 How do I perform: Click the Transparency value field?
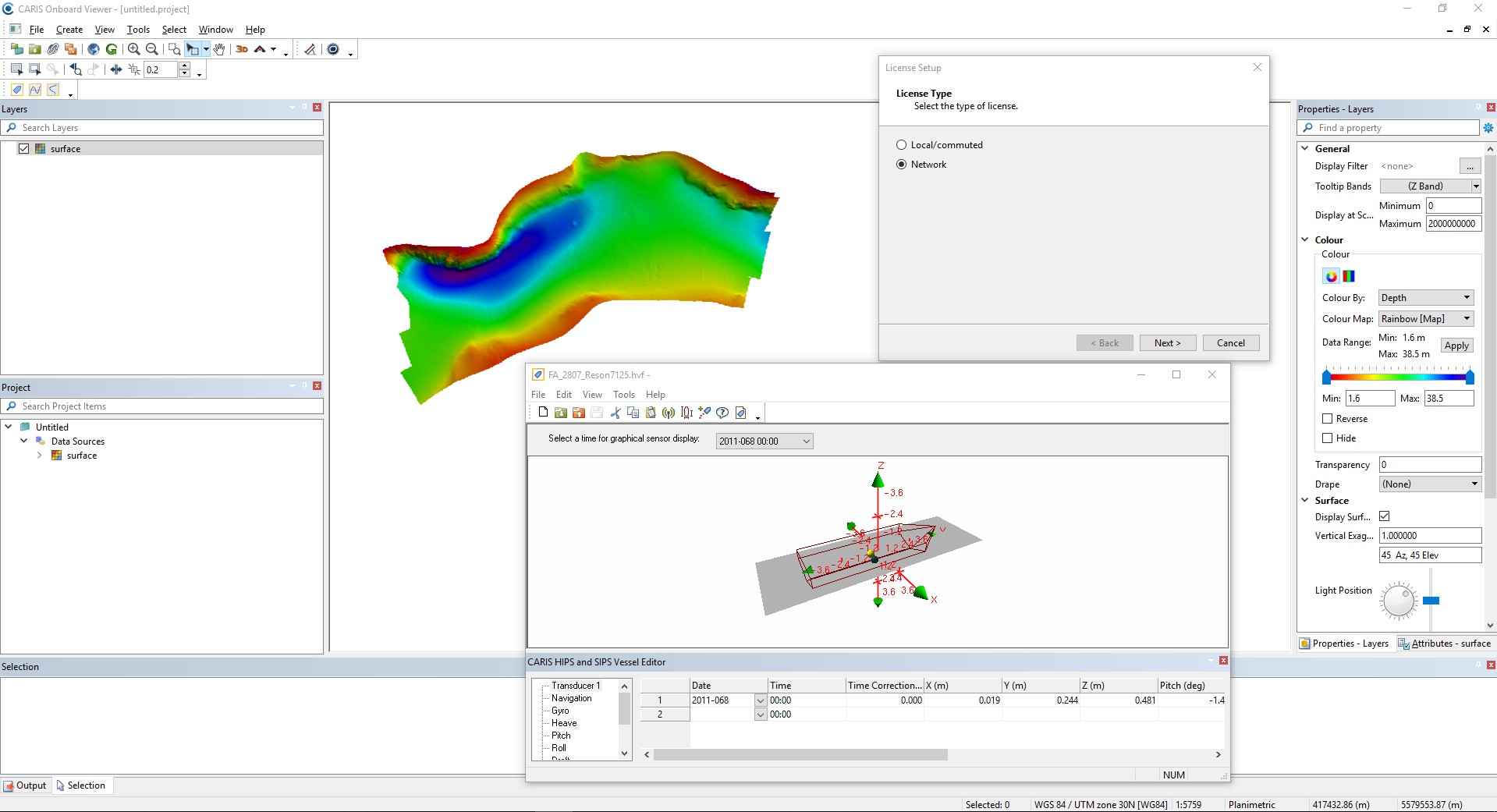[x=1430, y=465]
